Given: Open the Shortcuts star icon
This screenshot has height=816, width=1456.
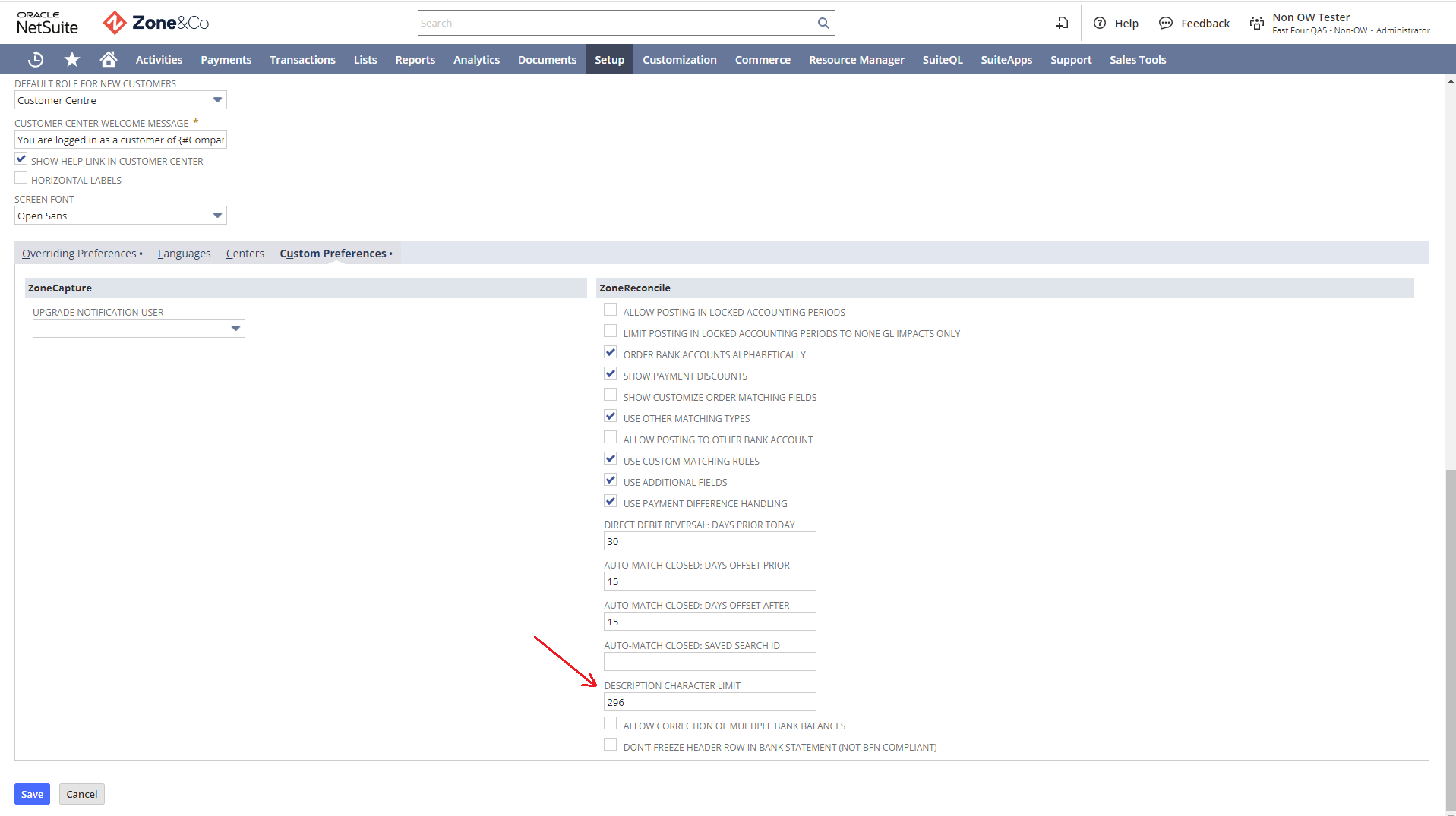Looking at the screenshot, I should [x=72, y=59].
